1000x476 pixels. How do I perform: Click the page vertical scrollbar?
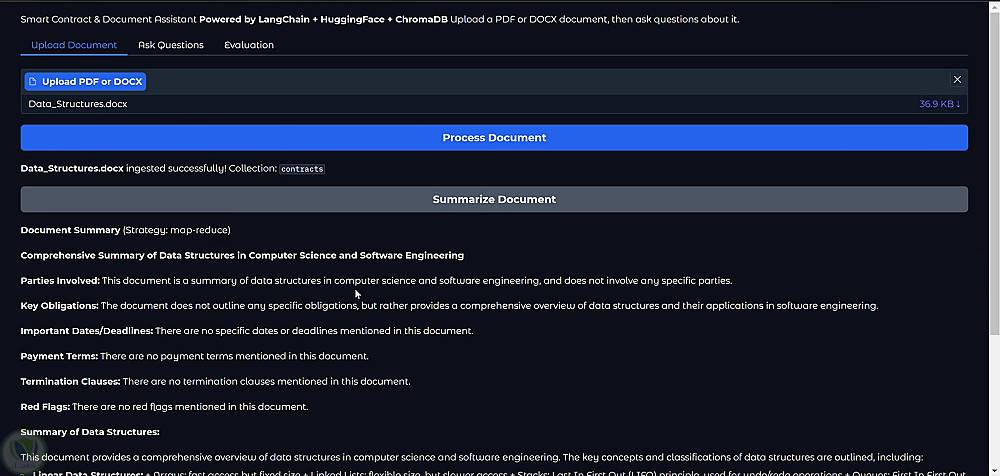(994, 172)
